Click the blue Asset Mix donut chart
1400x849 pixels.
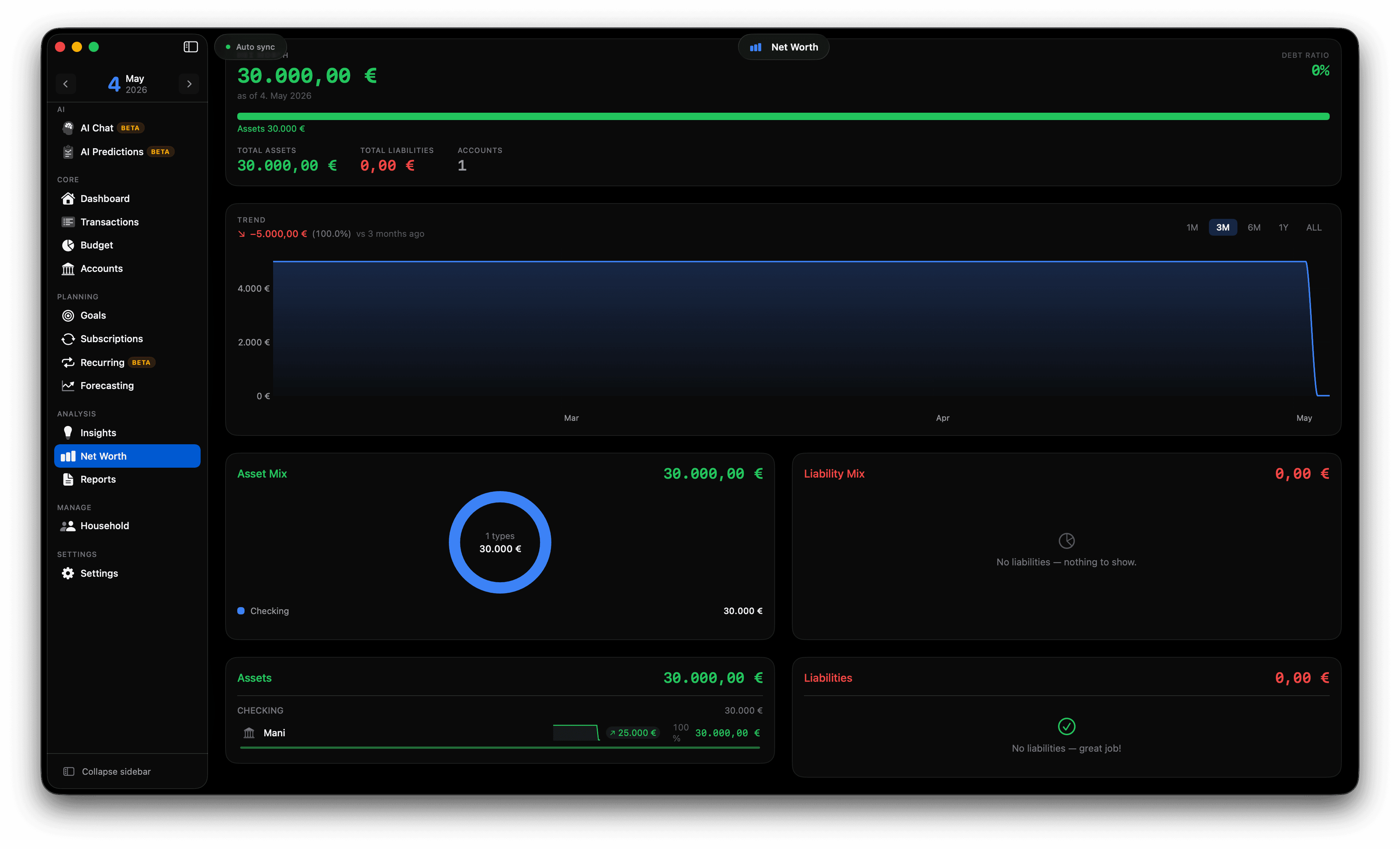(x=500, y=542)
